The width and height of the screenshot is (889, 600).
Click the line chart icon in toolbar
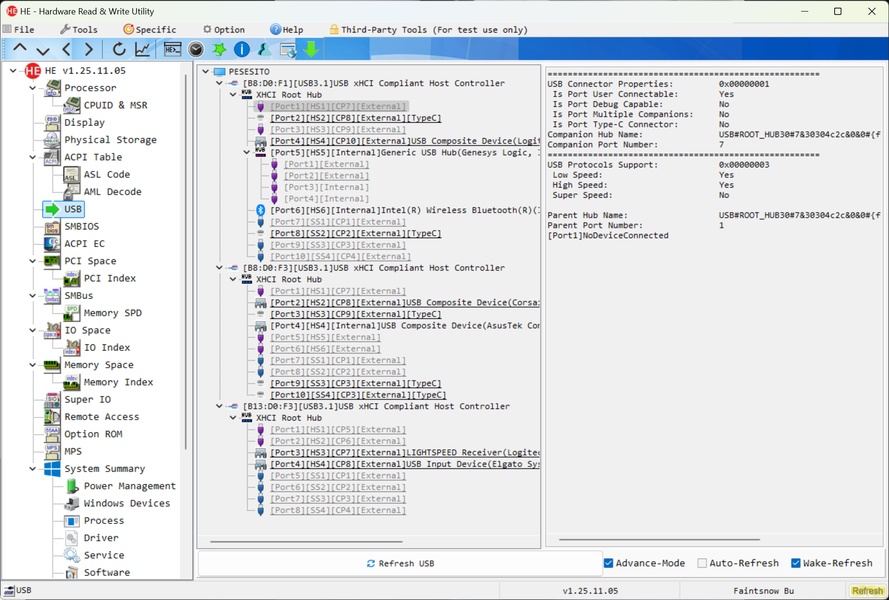coord(143,49)
